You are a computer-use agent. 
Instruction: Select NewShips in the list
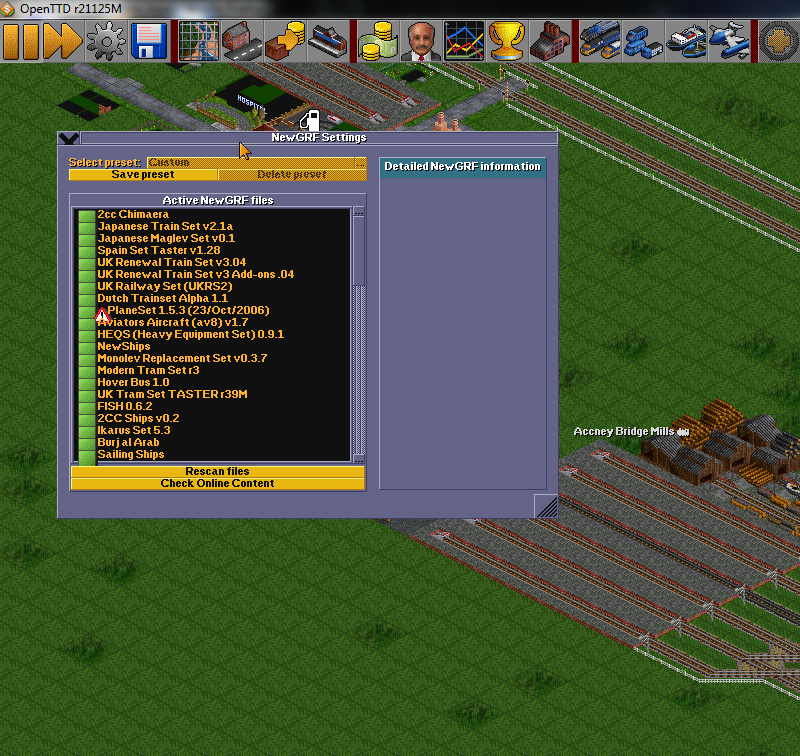(212, 346)
